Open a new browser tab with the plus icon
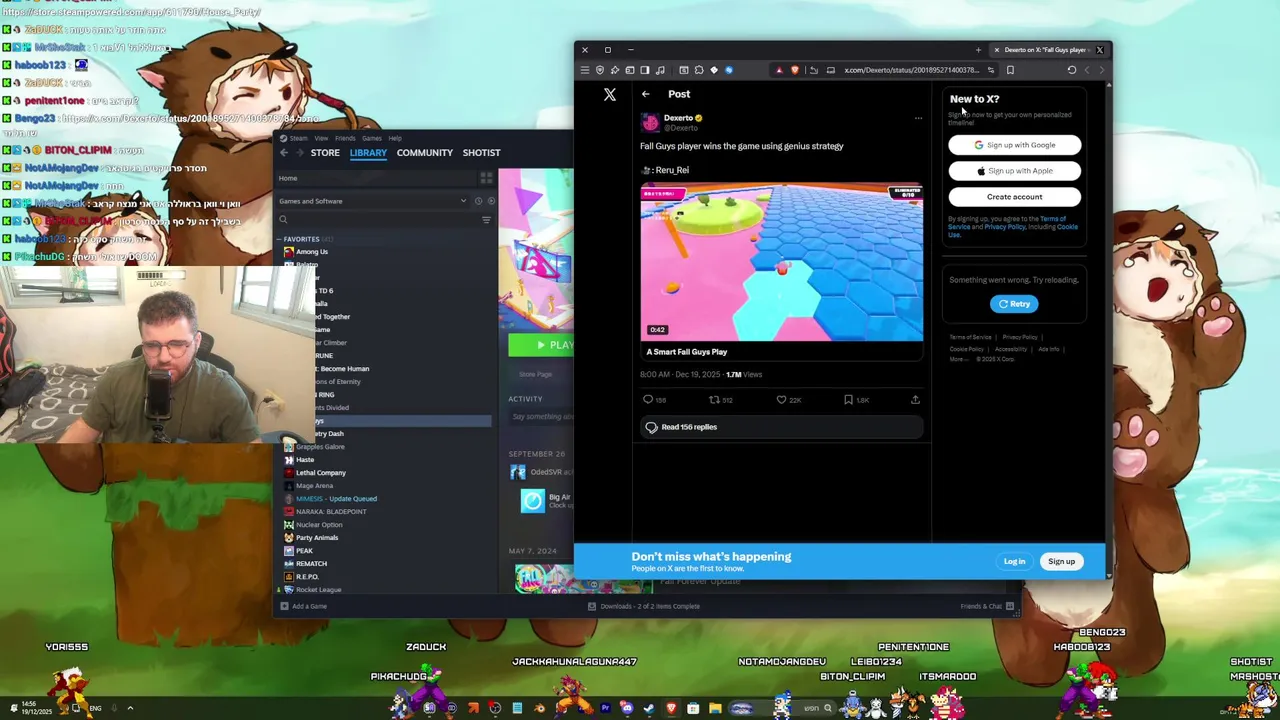This screenshot has height=720, width=1280. tap(978, 50)
